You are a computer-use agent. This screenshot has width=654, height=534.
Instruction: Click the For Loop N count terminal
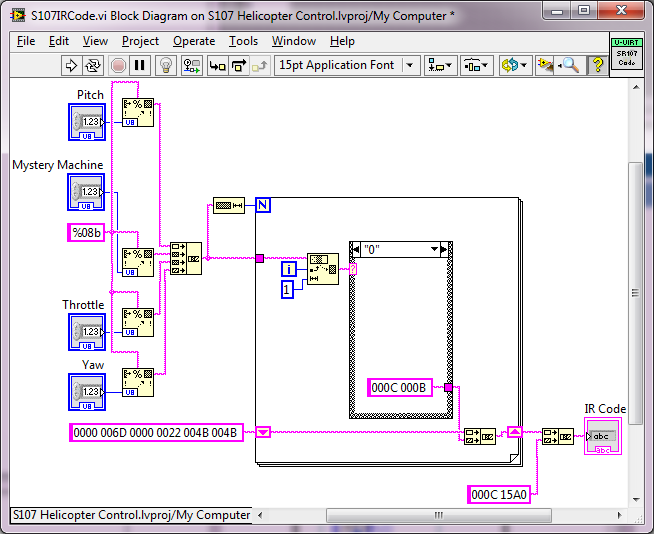click(x=263, y=205)
